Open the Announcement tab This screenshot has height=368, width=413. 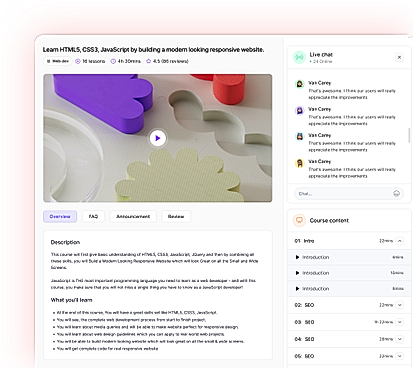[x=133, y=216]
